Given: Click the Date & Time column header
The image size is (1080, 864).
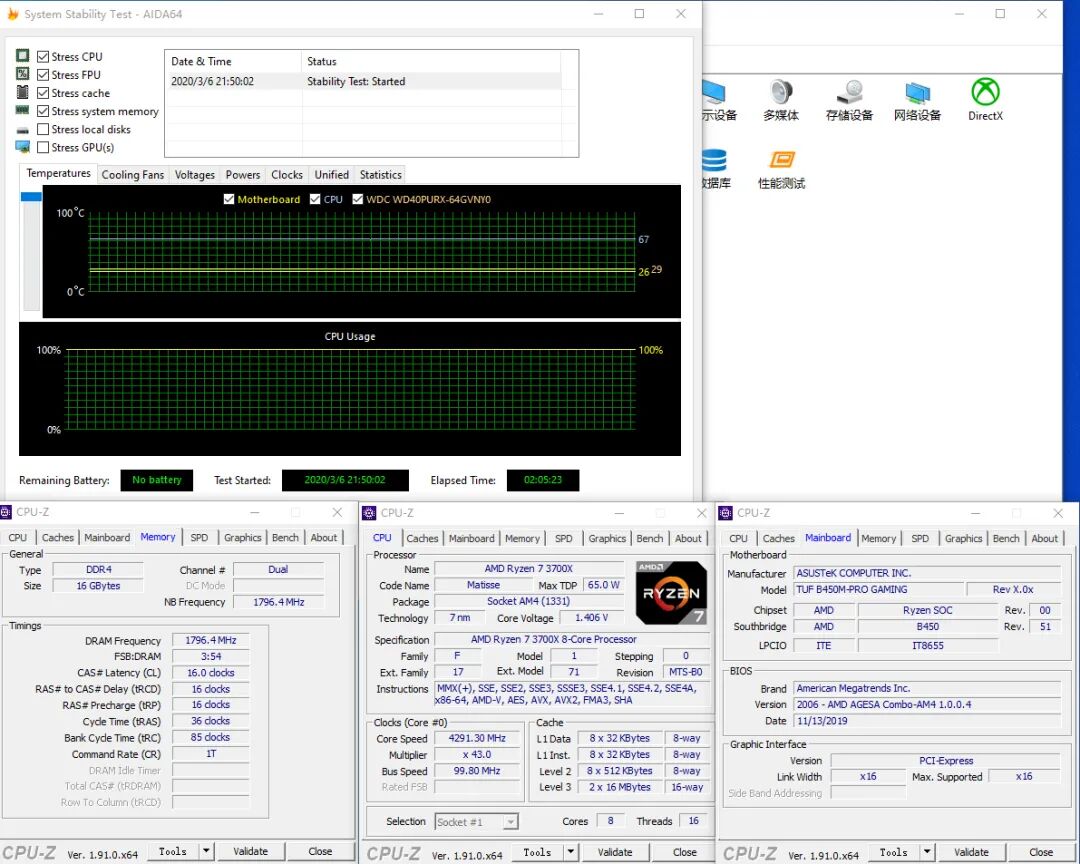Looking at the screenshot, I should (x=233, y=61).
